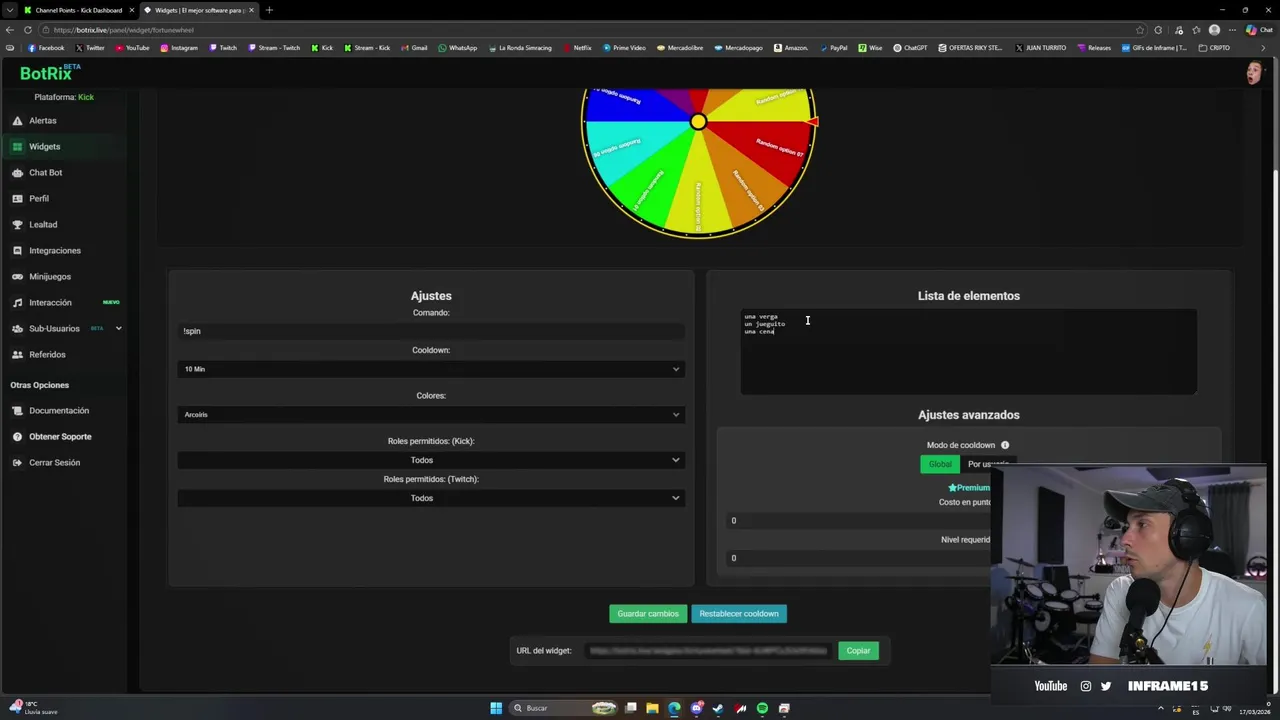This screenshot has height=720, width=1280.
Task: Click Restablecer cooldown button
Action: point(739,614)
